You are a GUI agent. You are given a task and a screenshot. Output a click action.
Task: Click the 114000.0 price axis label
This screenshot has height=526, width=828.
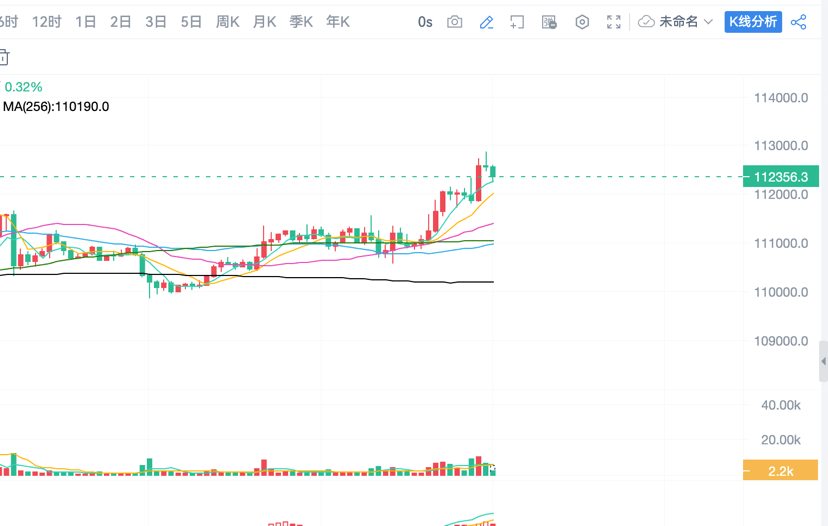point(781,98)
